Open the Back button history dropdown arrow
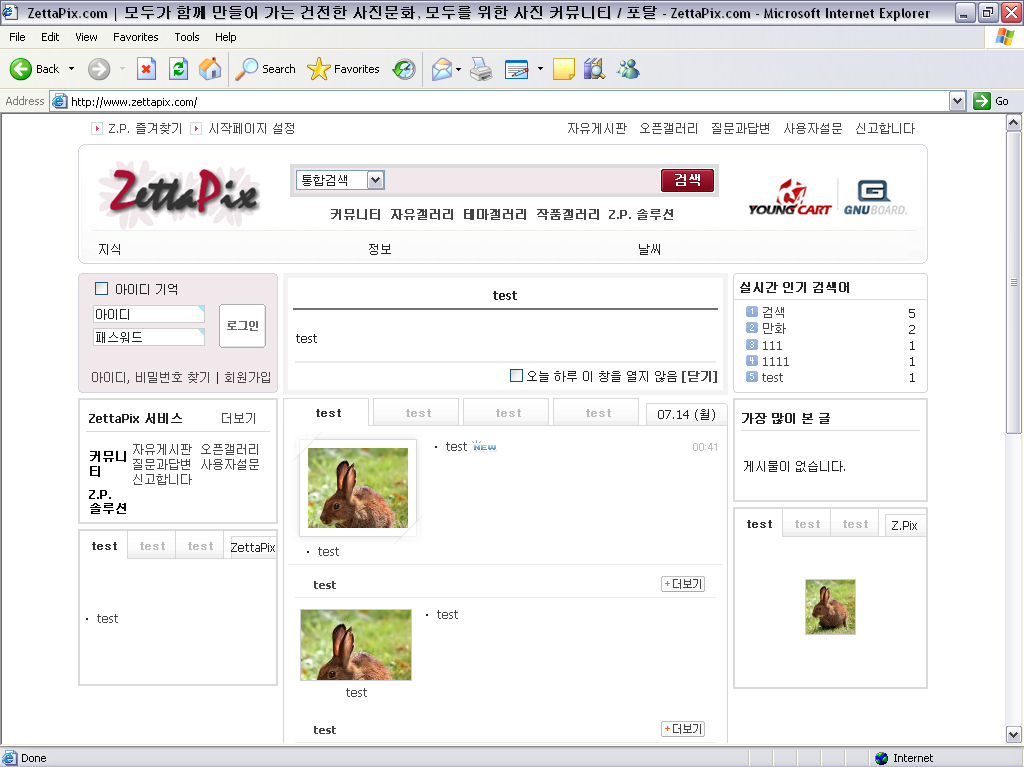Screen dimensions: 1024x767 point(71,69)
